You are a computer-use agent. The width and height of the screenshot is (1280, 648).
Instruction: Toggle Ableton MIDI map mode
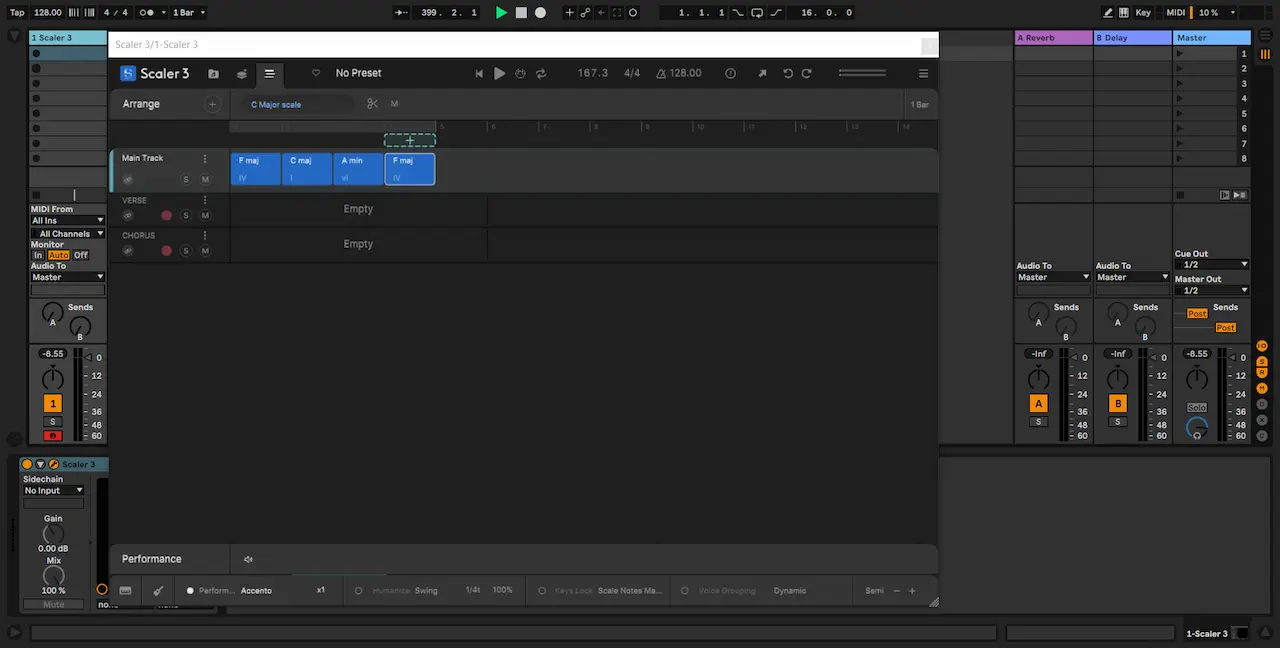(x=1176, y=13)
